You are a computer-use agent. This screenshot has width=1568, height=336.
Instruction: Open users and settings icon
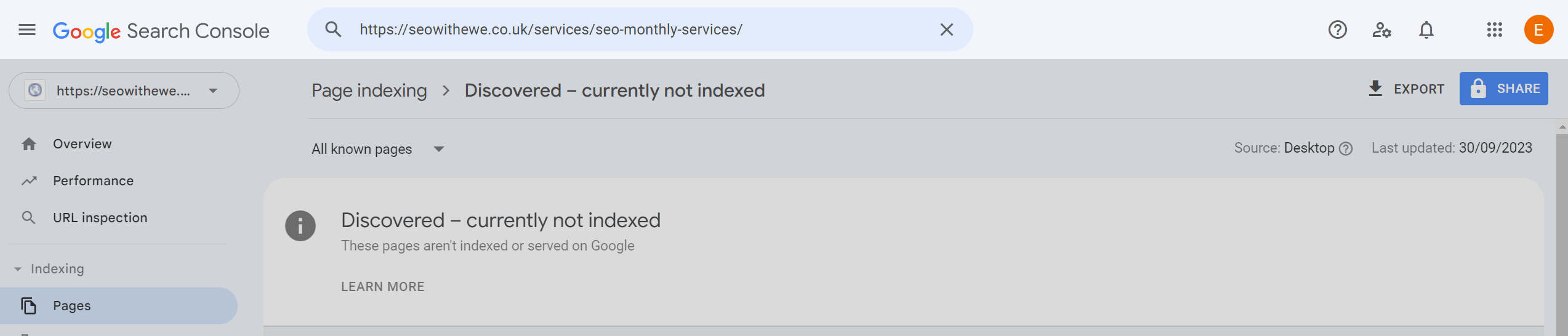(1381, 30)
